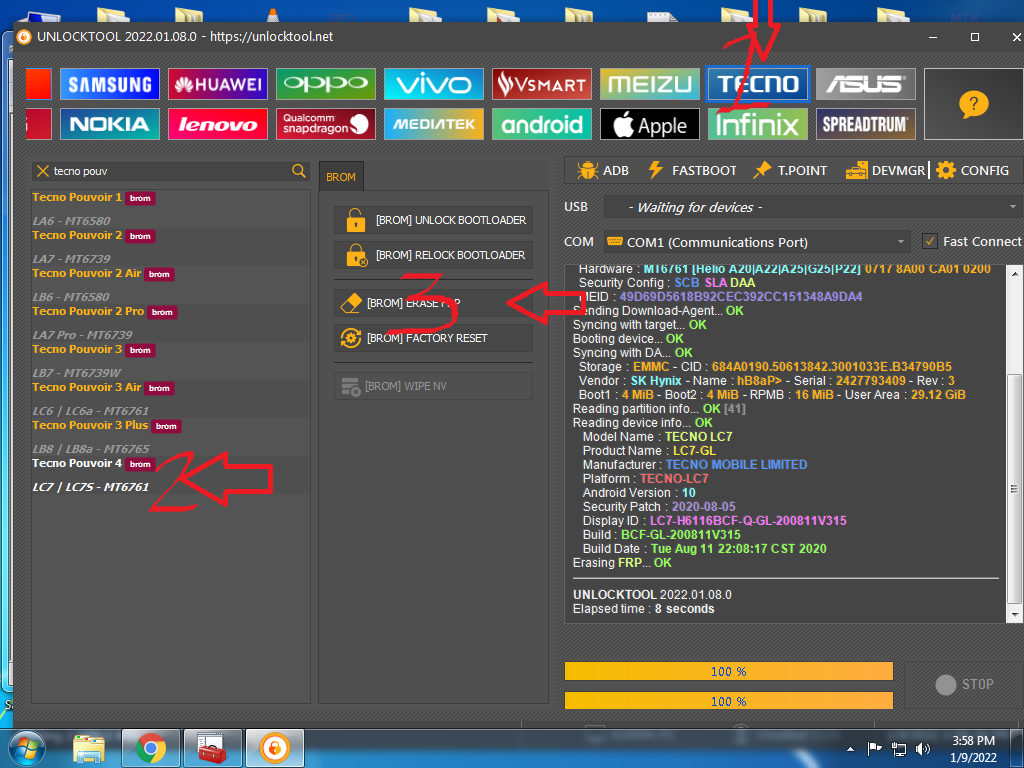Click the UnlockTool icon in taskbar
This screenshot has width=1024, height=768.
tap(275, 748)
